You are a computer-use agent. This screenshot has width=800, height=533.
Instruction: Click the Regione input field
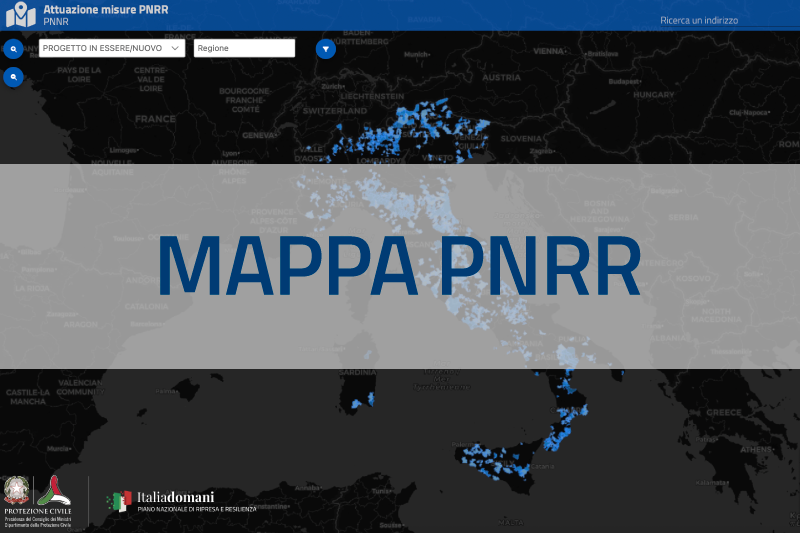coord(244,48)
